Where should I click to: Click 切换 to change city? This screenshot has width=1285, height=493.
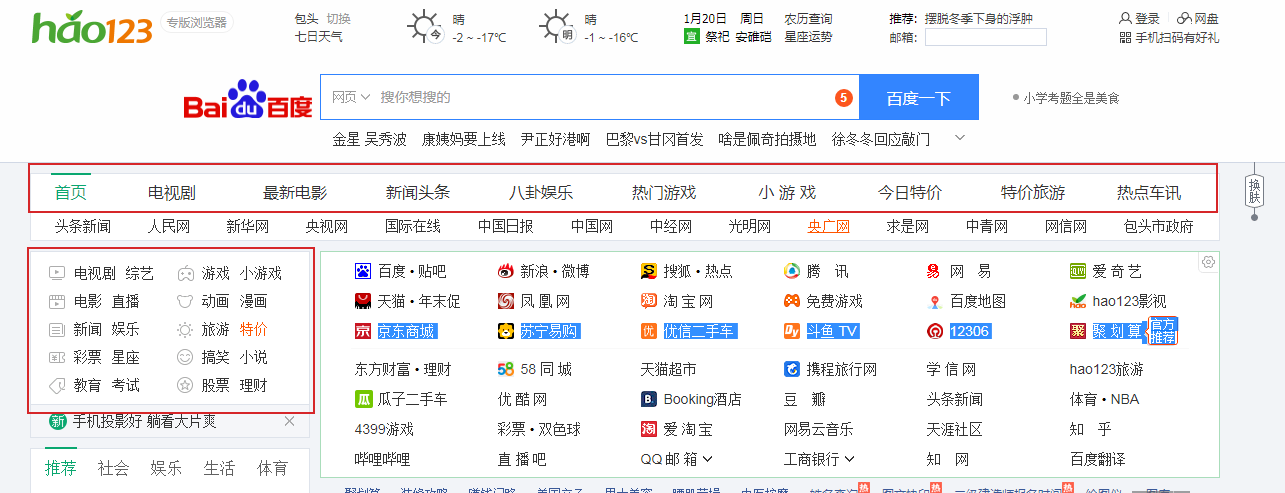tap(338, 18)
